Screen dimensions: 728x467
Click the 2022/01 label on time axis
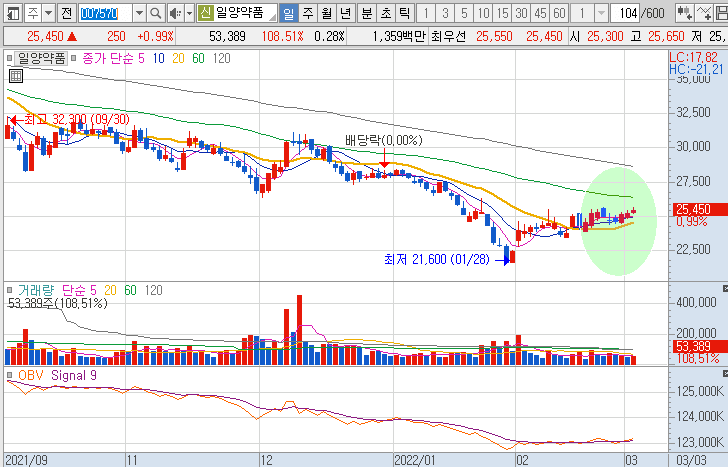[415, 461]
